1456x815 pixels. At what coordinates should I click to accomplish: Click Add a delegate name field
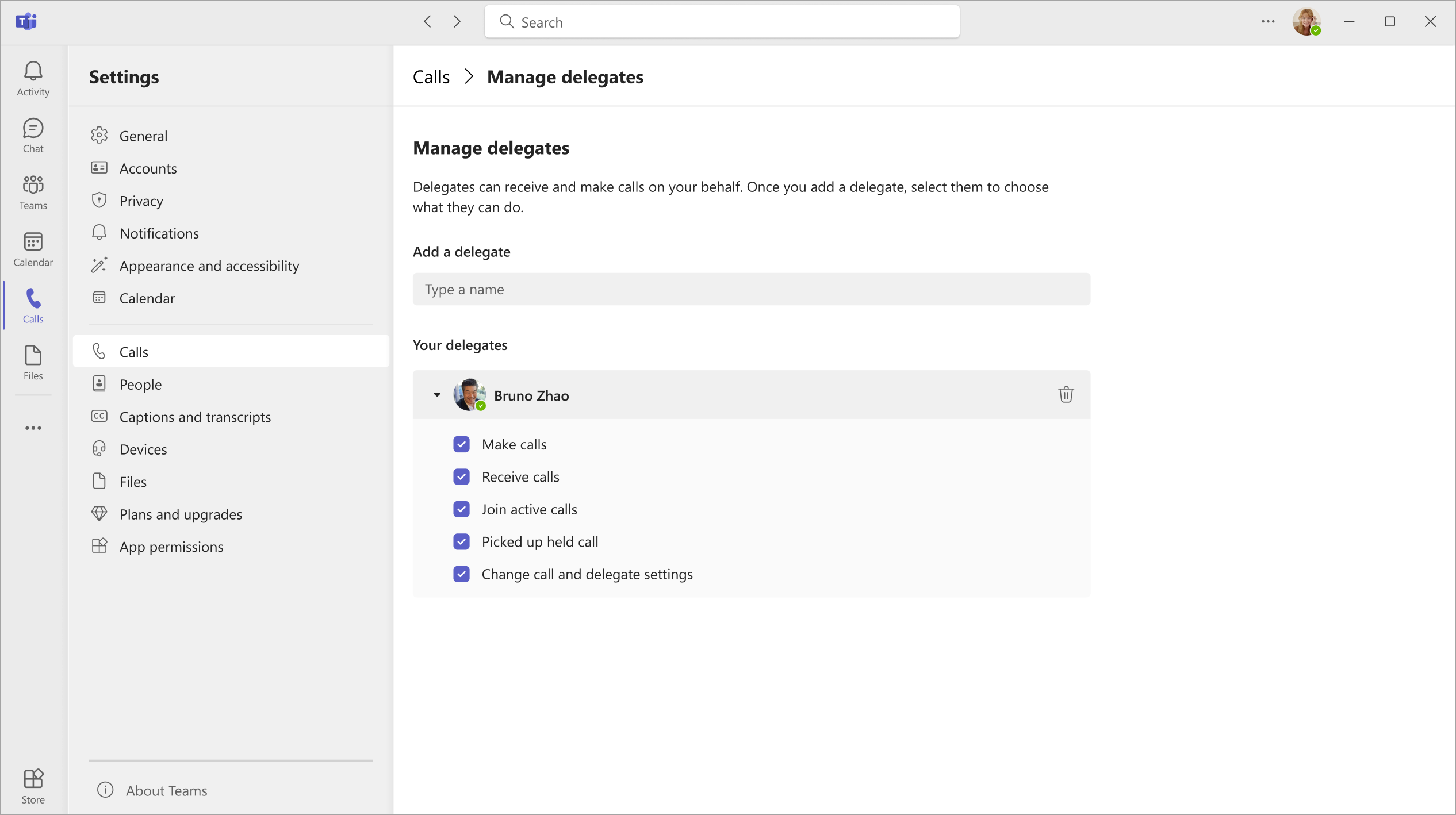pos(751,289)
